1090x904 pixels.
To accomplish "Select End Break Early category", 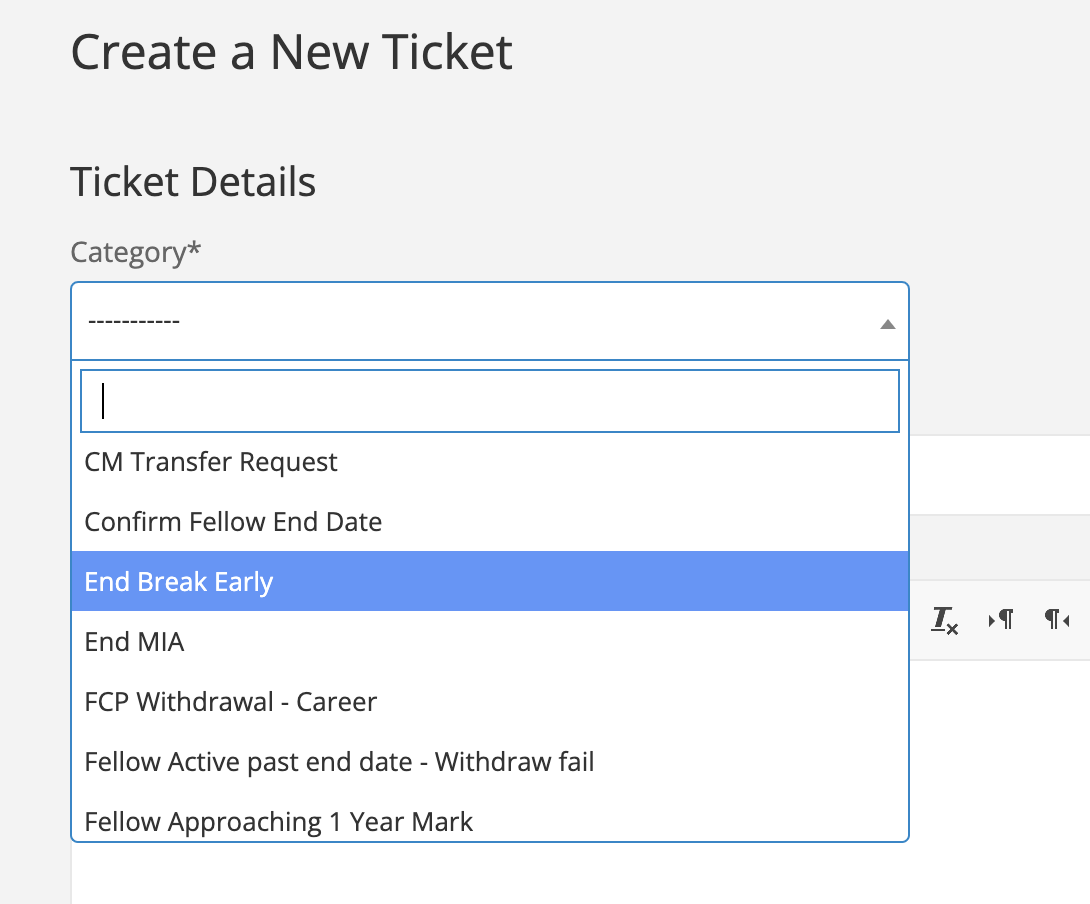I will pos(179,582).
